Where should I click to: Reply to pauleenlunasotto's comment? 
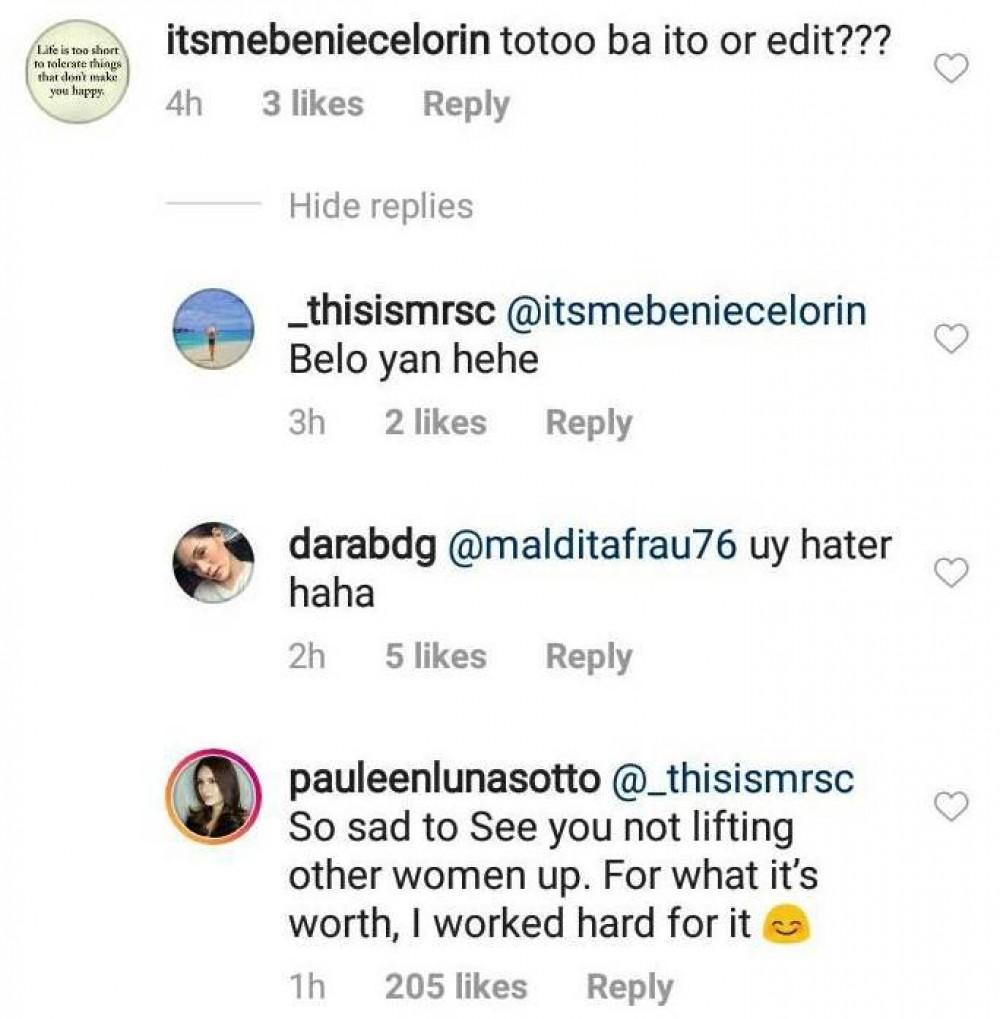tap(629, 987)
